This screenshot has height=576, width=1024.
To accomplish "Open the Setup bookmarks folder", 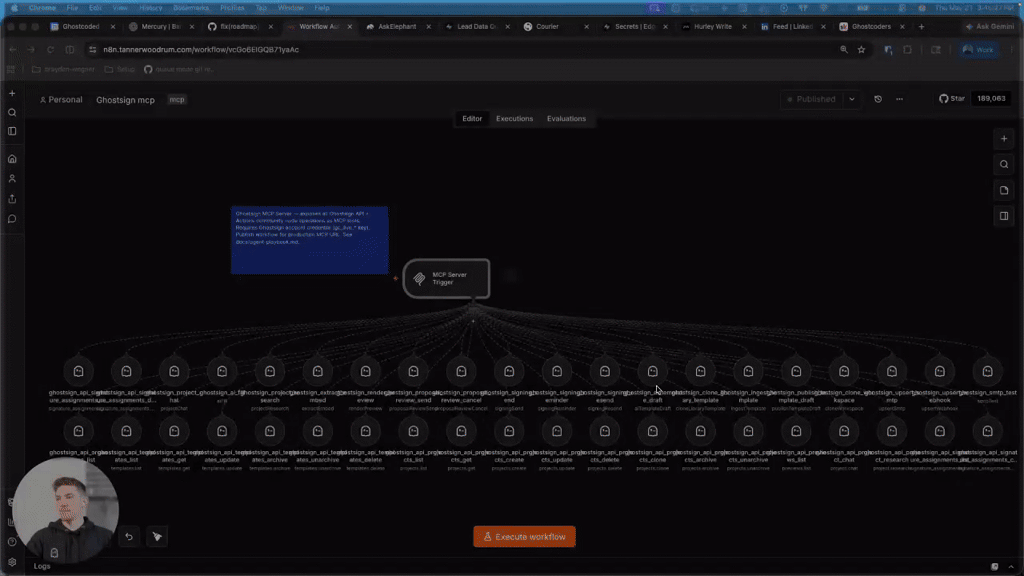I will point(120,69).
